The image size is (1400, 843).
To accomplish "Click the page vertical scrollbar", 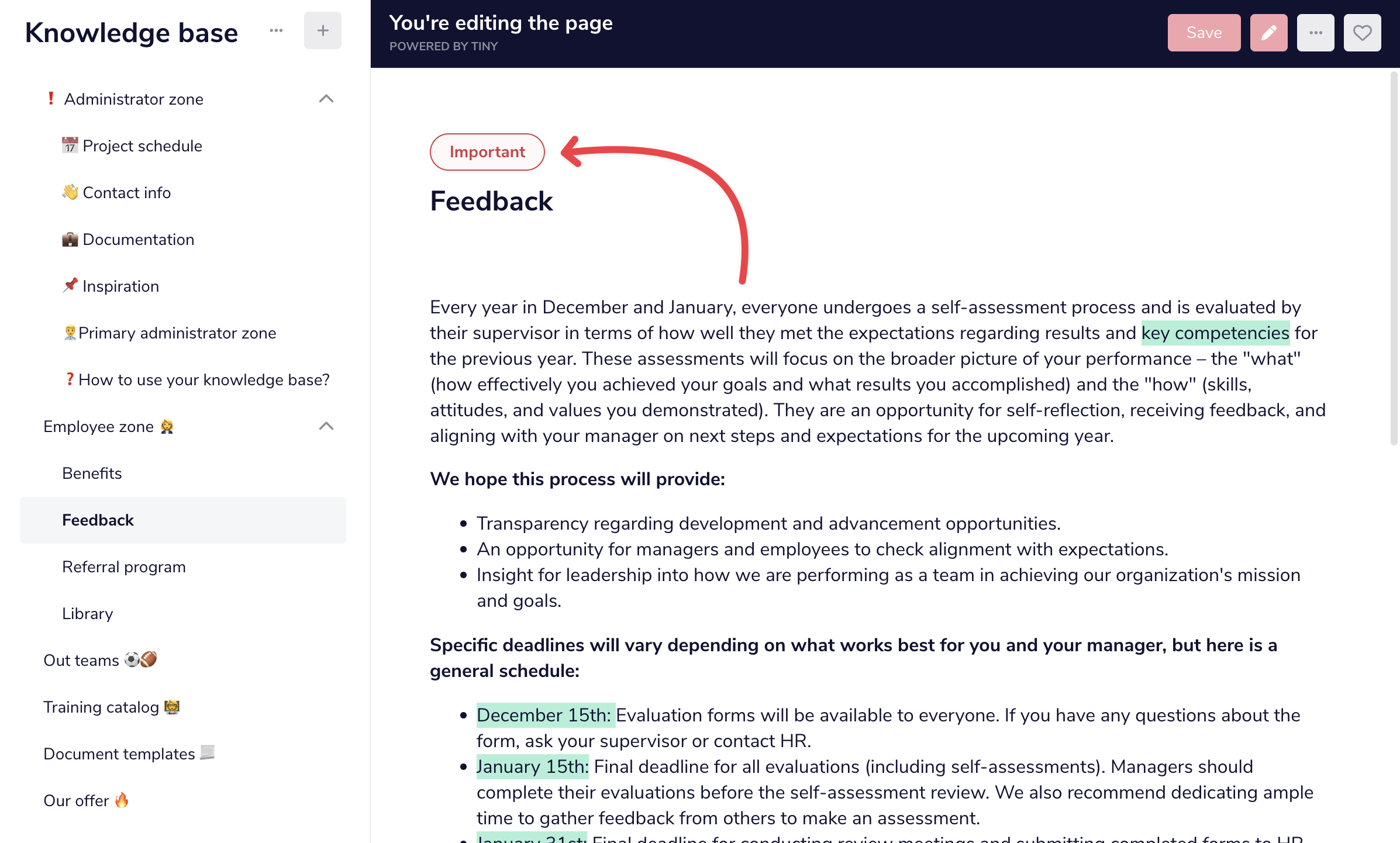I will (1394, 257).
